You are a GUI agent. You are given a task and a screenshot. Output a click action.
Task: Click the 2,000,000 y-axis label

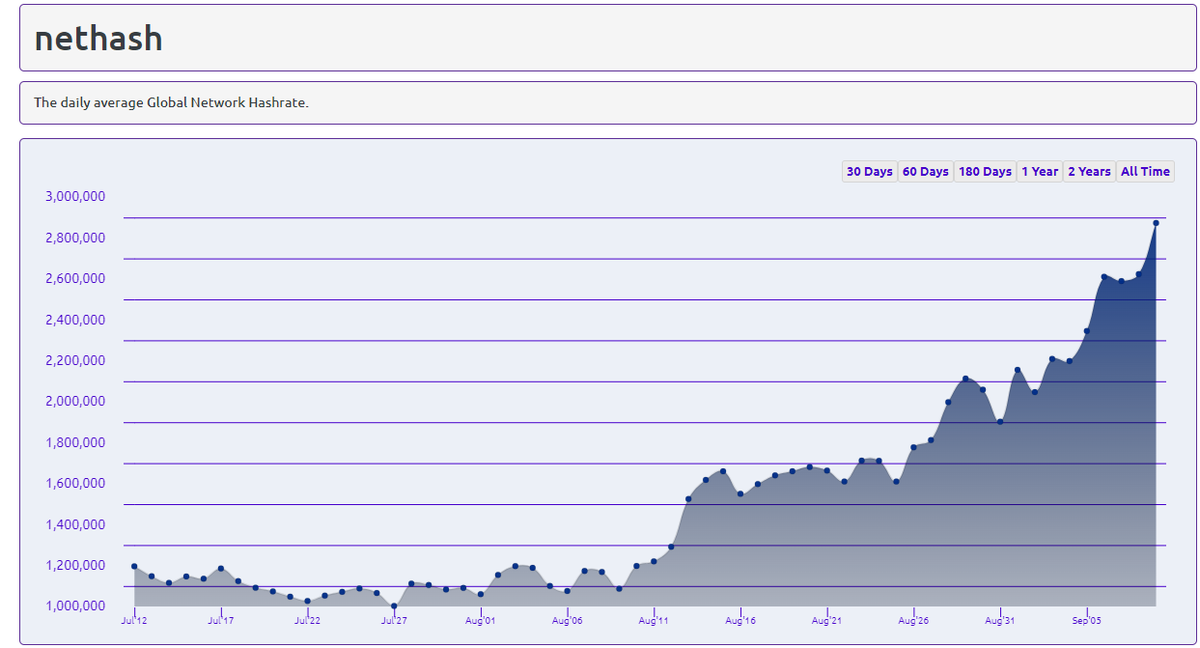pos(76,401)
